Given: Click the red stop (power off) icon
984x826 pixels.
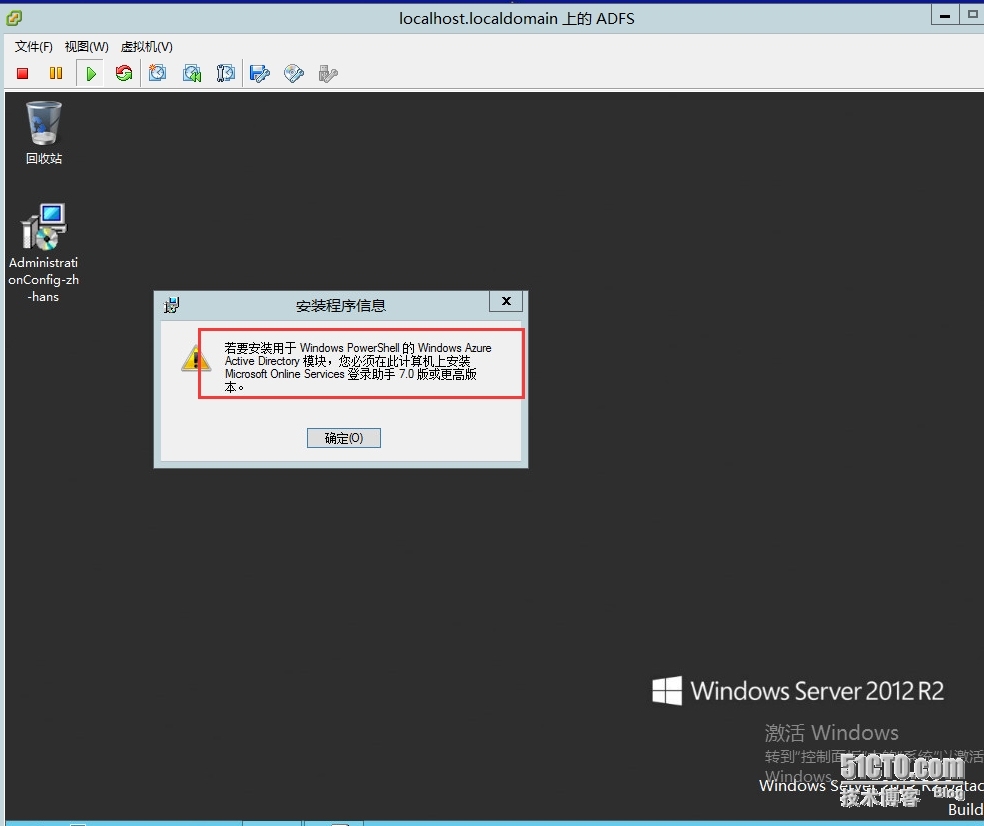Looking at the screenshot, I should (x=23, y=73).
